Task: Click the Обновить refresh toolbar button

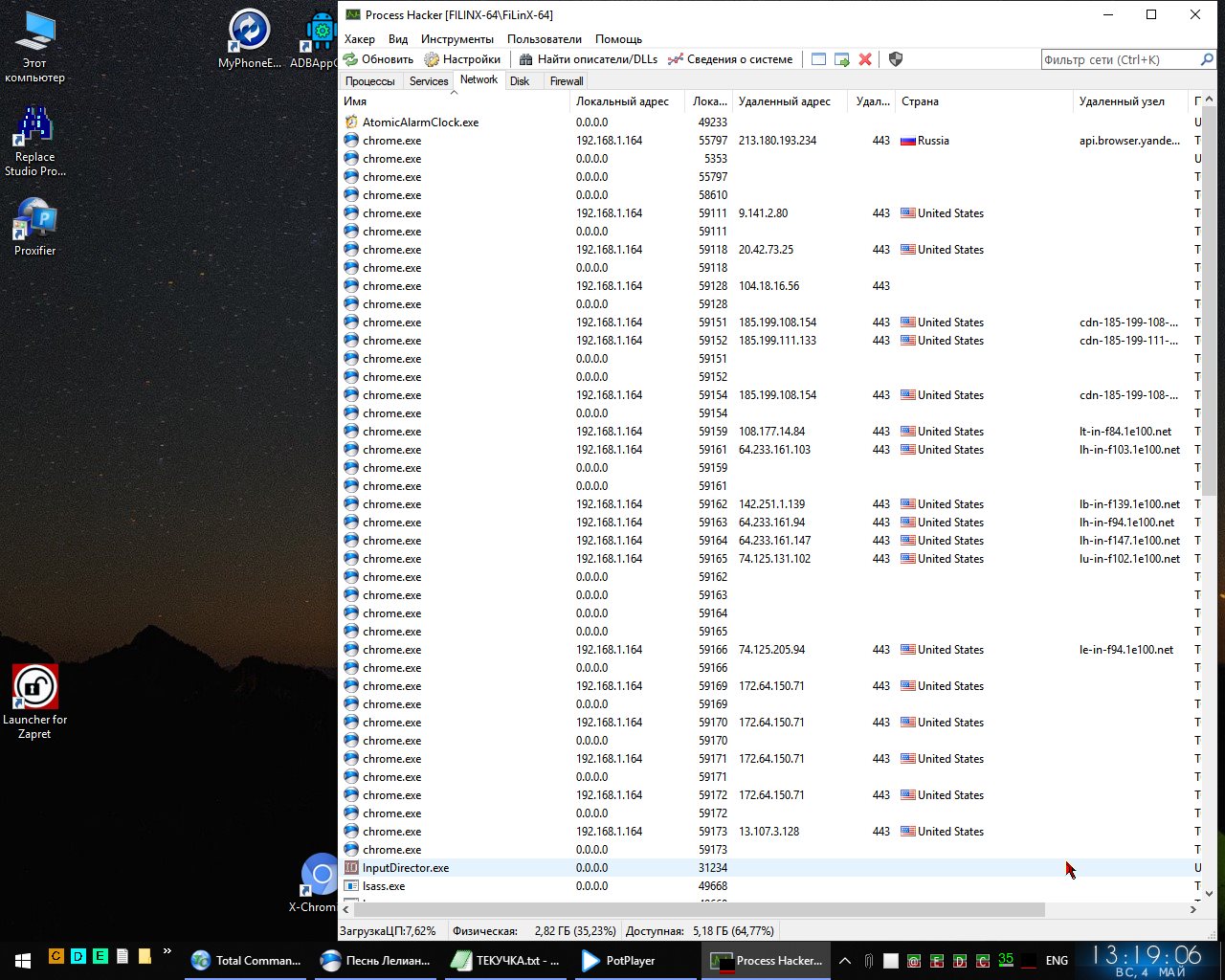Action: coord(379,59)
